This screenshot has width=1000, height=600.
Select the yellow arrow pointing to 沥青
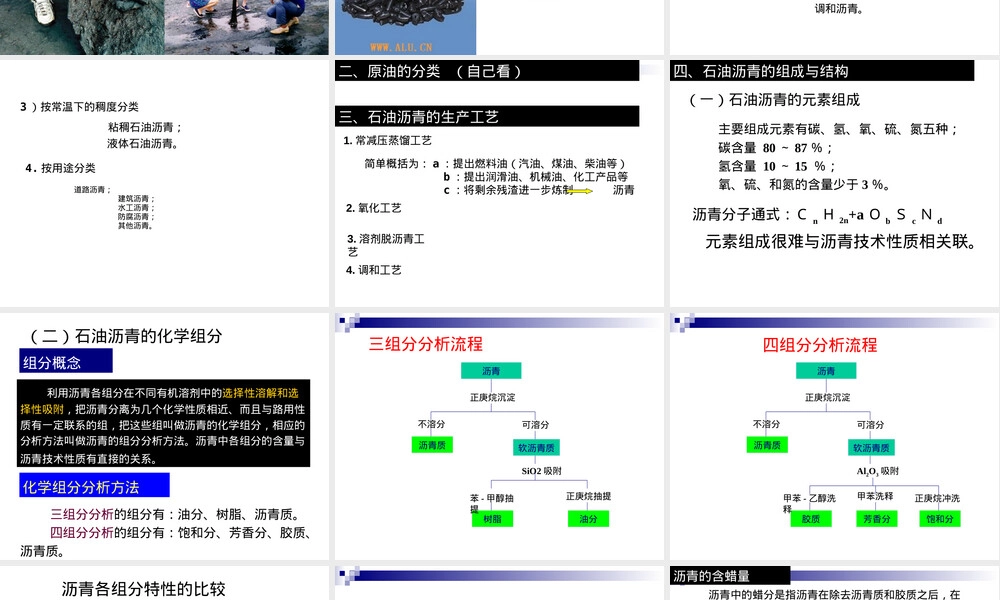coord(580,191)
